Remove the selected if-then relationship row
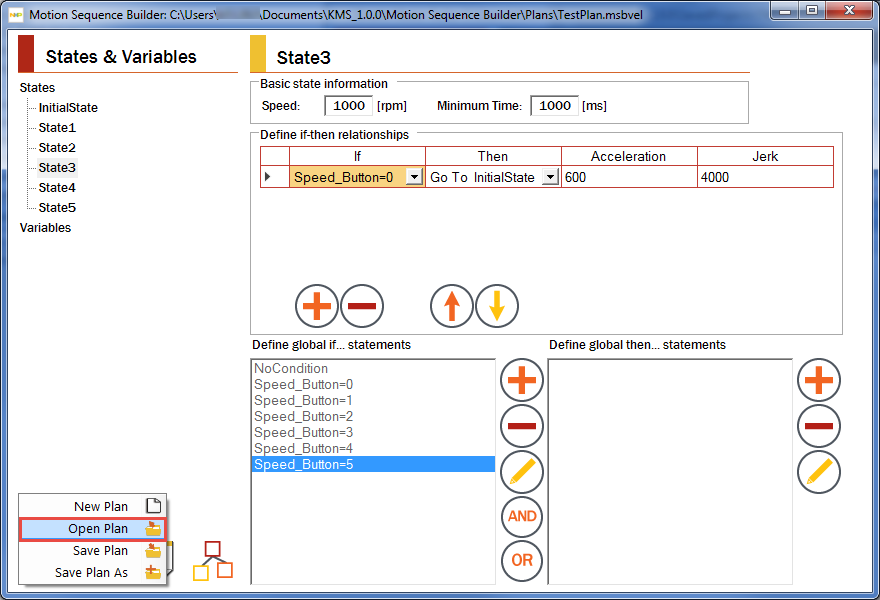This screenshot has width=880, height=600. click(362, 306)
